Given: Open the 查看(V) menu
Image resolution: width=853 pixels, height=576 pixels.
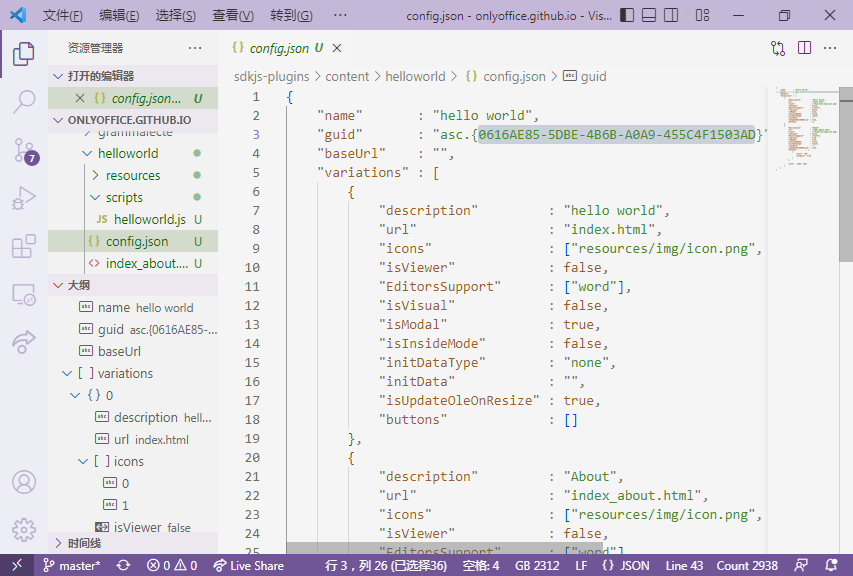Looking at the screenshot, I should pyautogui.click(x=233, y=15).
